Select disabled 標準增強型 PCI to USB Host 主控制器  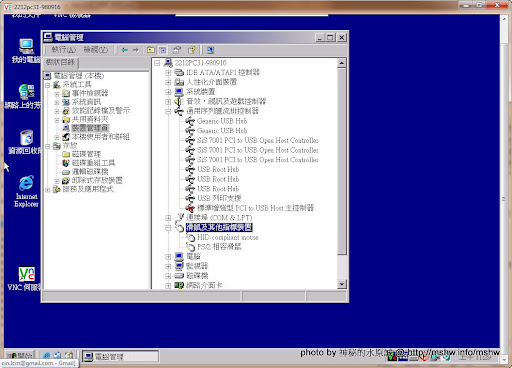256,208
